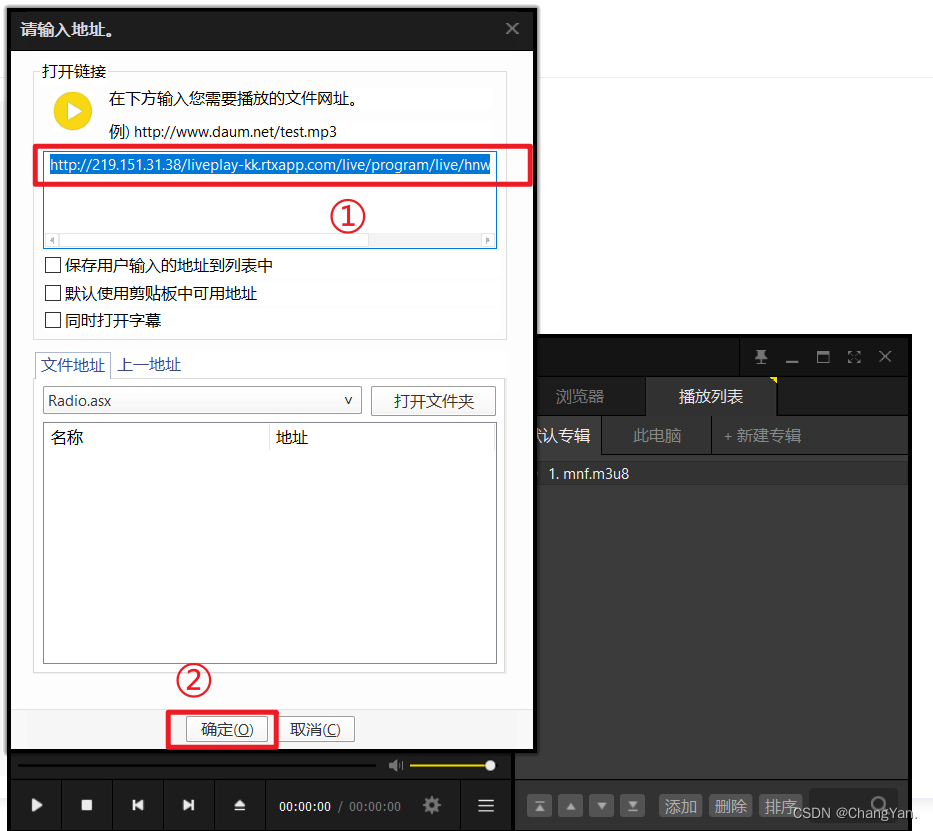The image size is (933, 831).
Task: Switch to the 浏览器 tab
Action: coord(580,396)
